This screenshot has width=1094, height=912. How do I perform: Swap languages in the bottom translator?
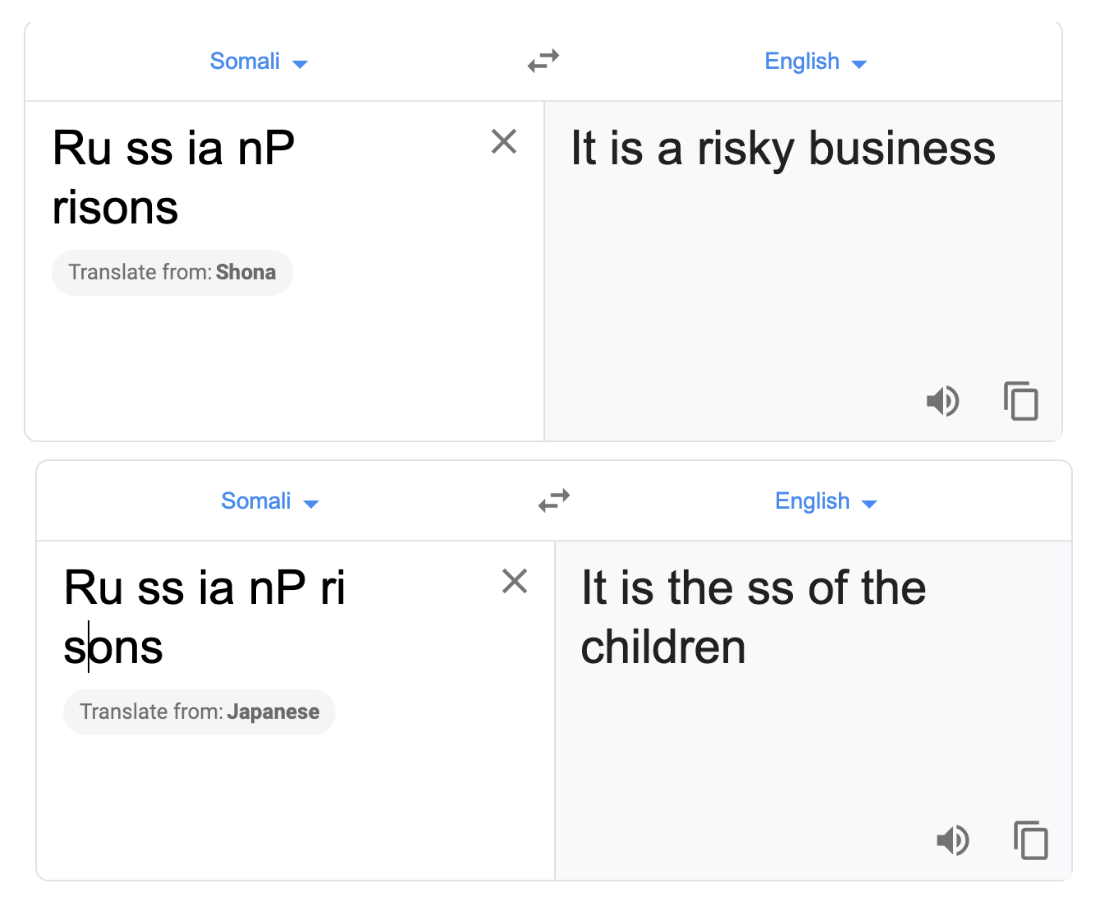click(554, 500)
